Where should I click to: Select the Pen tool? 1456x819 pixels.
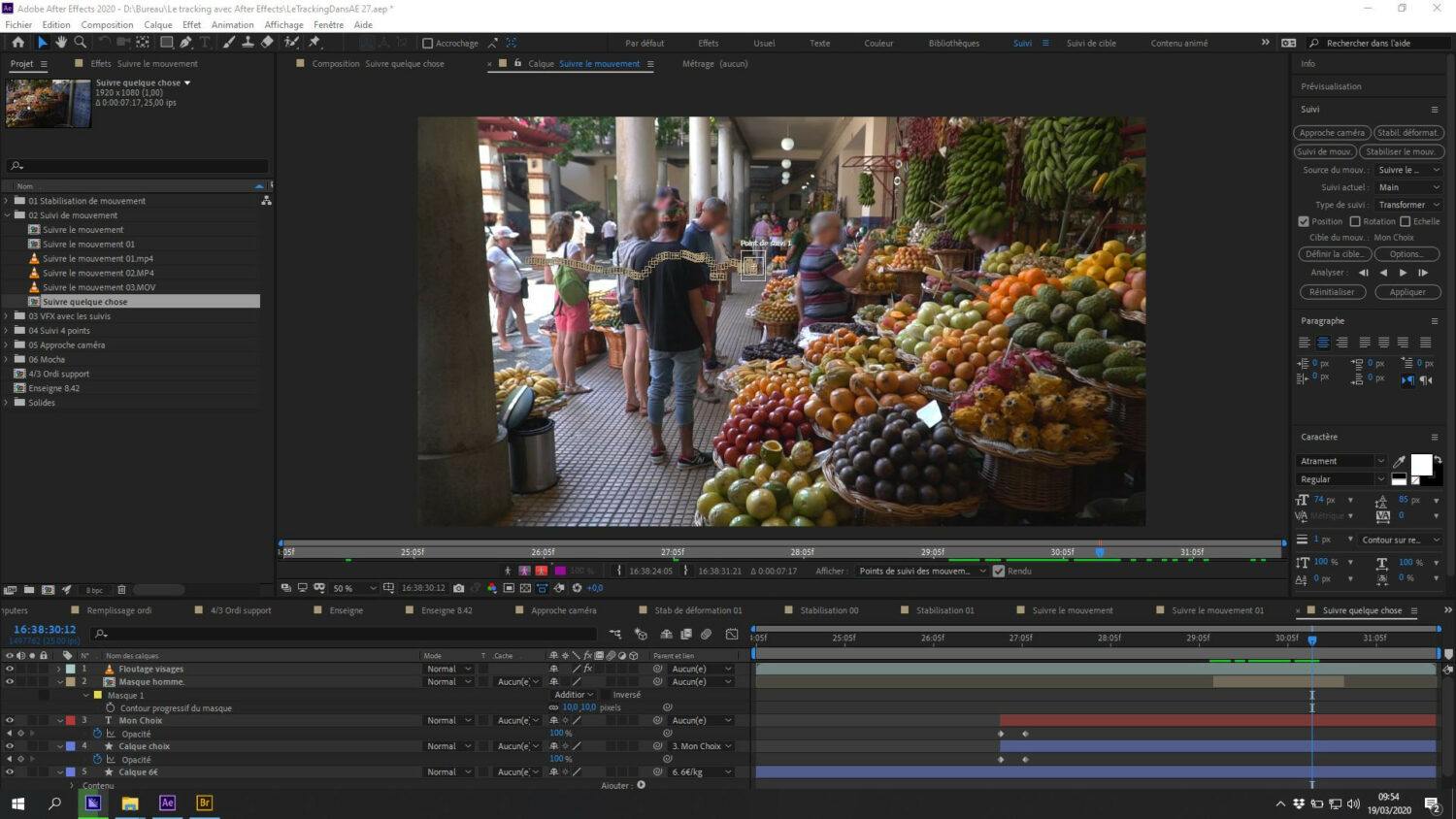point(185,43)
